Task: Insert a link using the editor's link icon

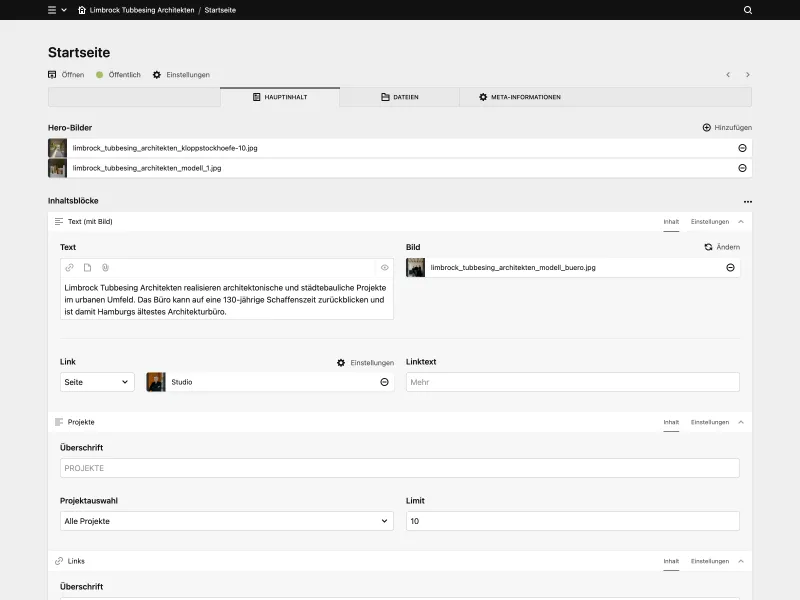Action: click(x=68, y=267)
